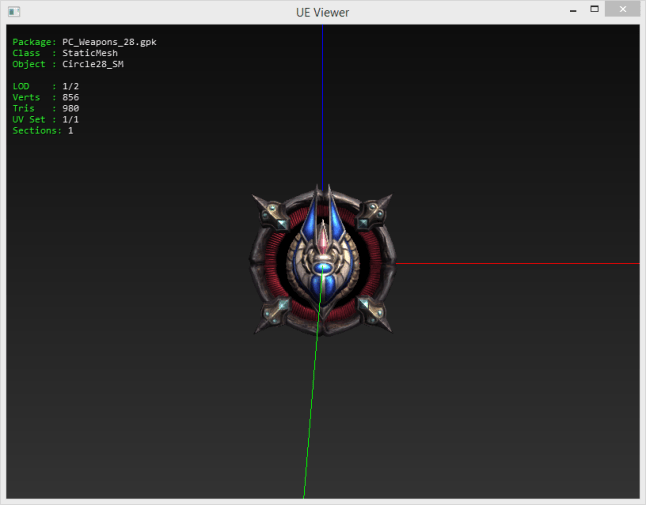Screen dimensions: 646x505
Task: Click the pink crystal on the emblem
Action: 323,238
